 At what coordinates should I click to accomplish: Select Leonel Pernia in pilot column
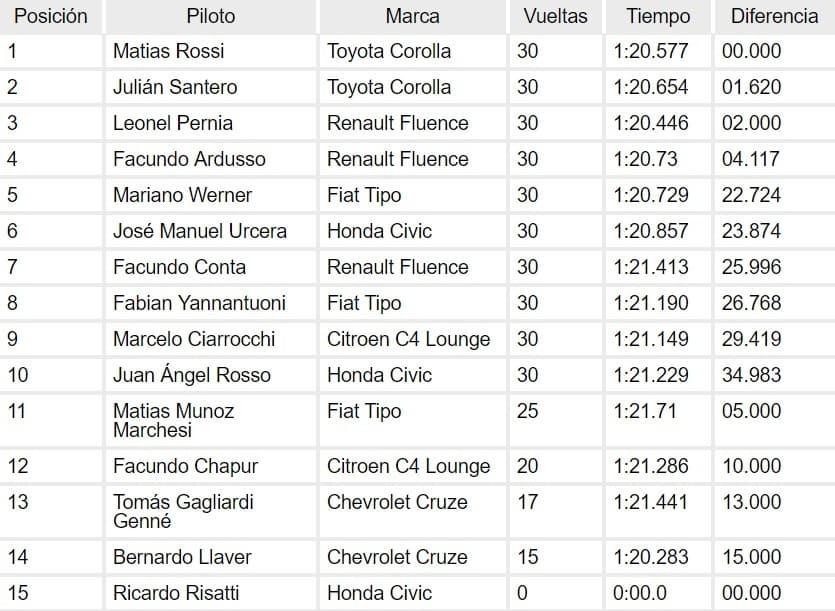pos(211,124)
